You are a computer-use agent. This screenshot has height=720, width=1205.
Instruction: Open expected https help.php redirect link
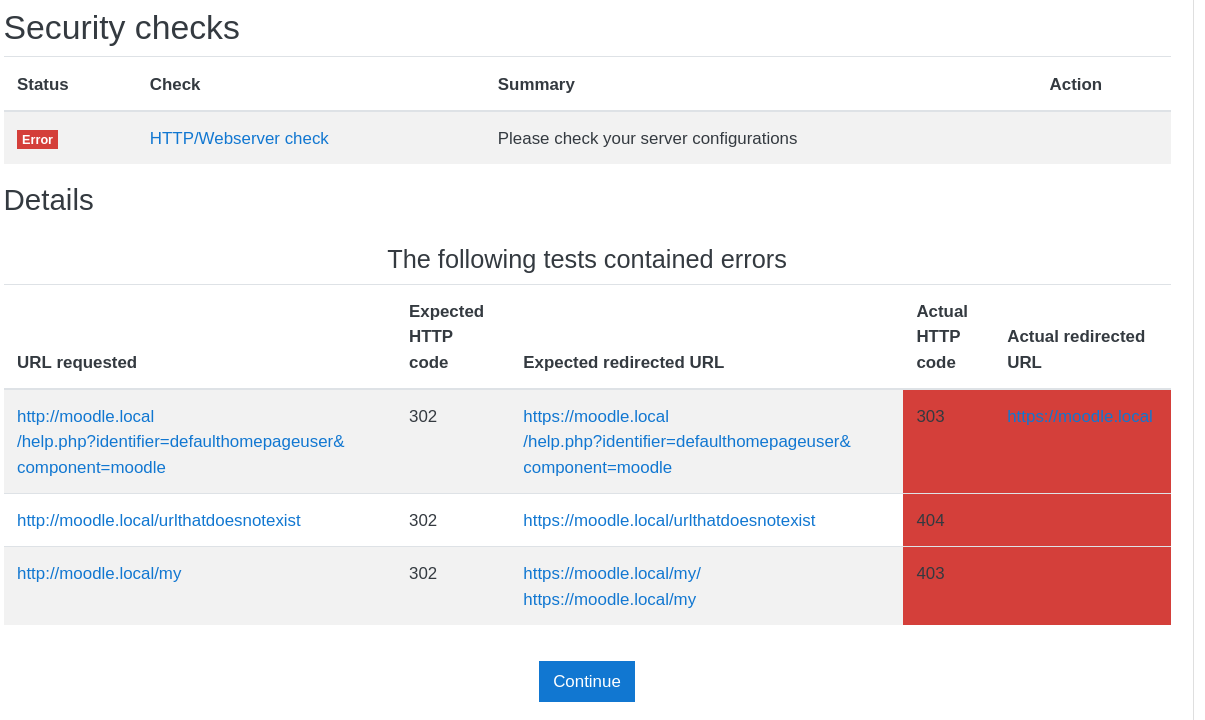[x=687, y=441]
